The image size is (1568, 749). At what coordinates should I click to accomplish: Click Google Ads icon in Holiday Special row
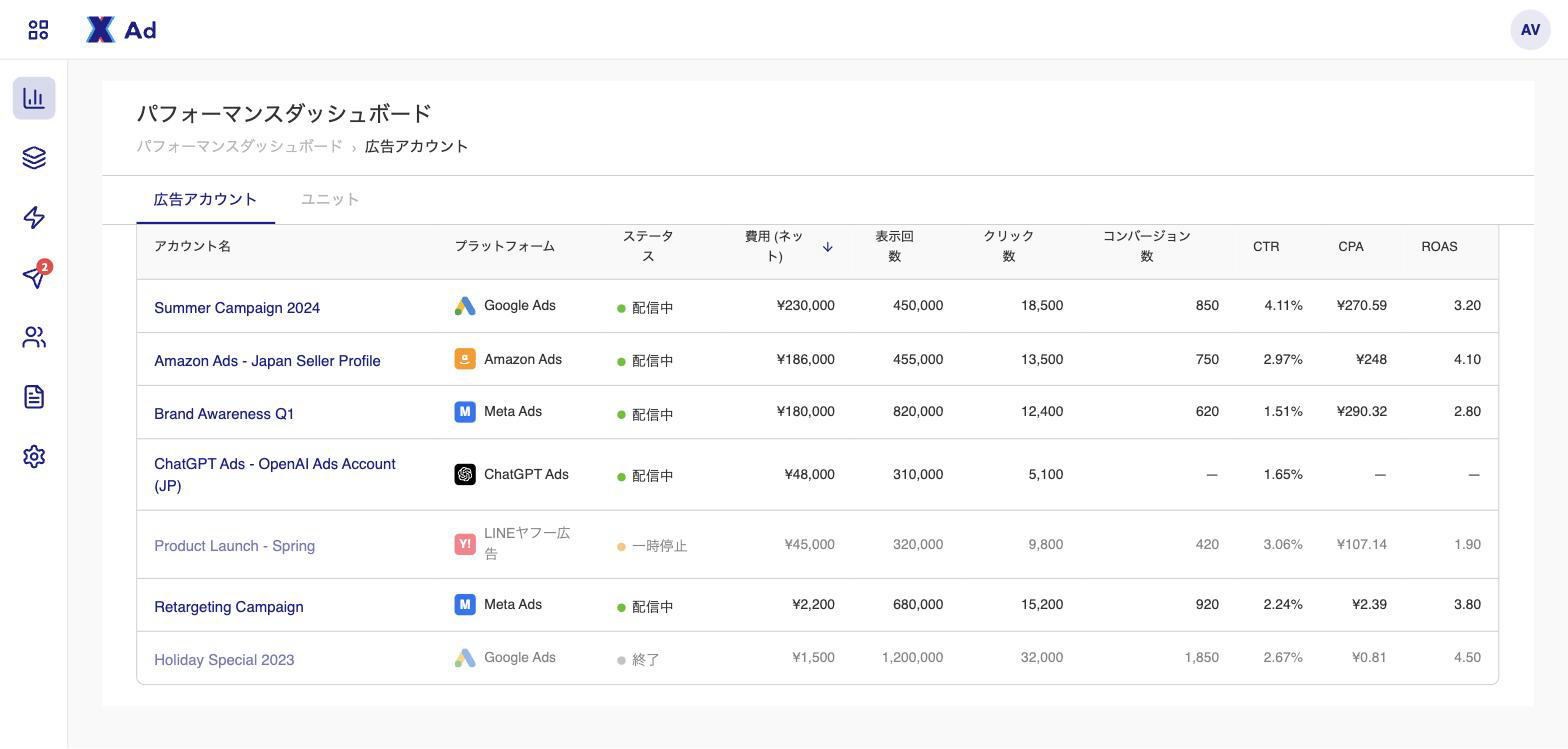[465, 658]
